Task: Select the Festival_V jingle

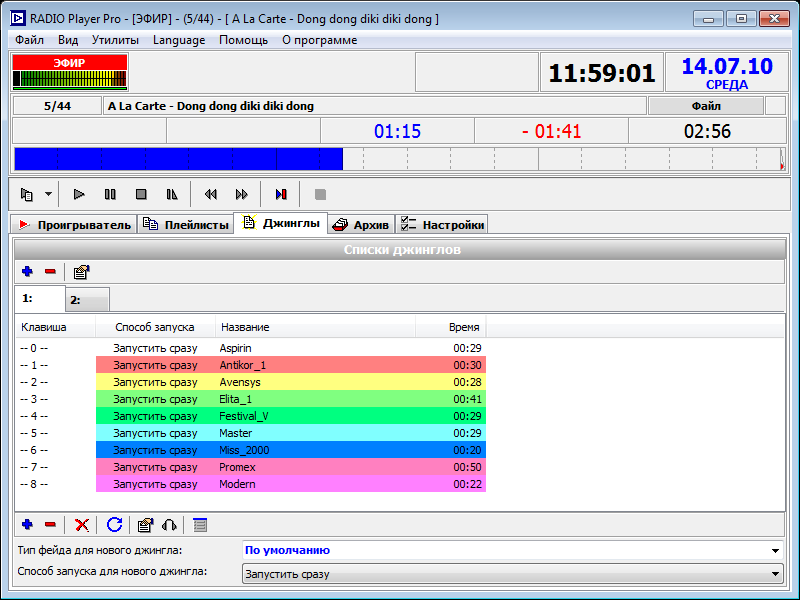Action: (x=251, y=416)
